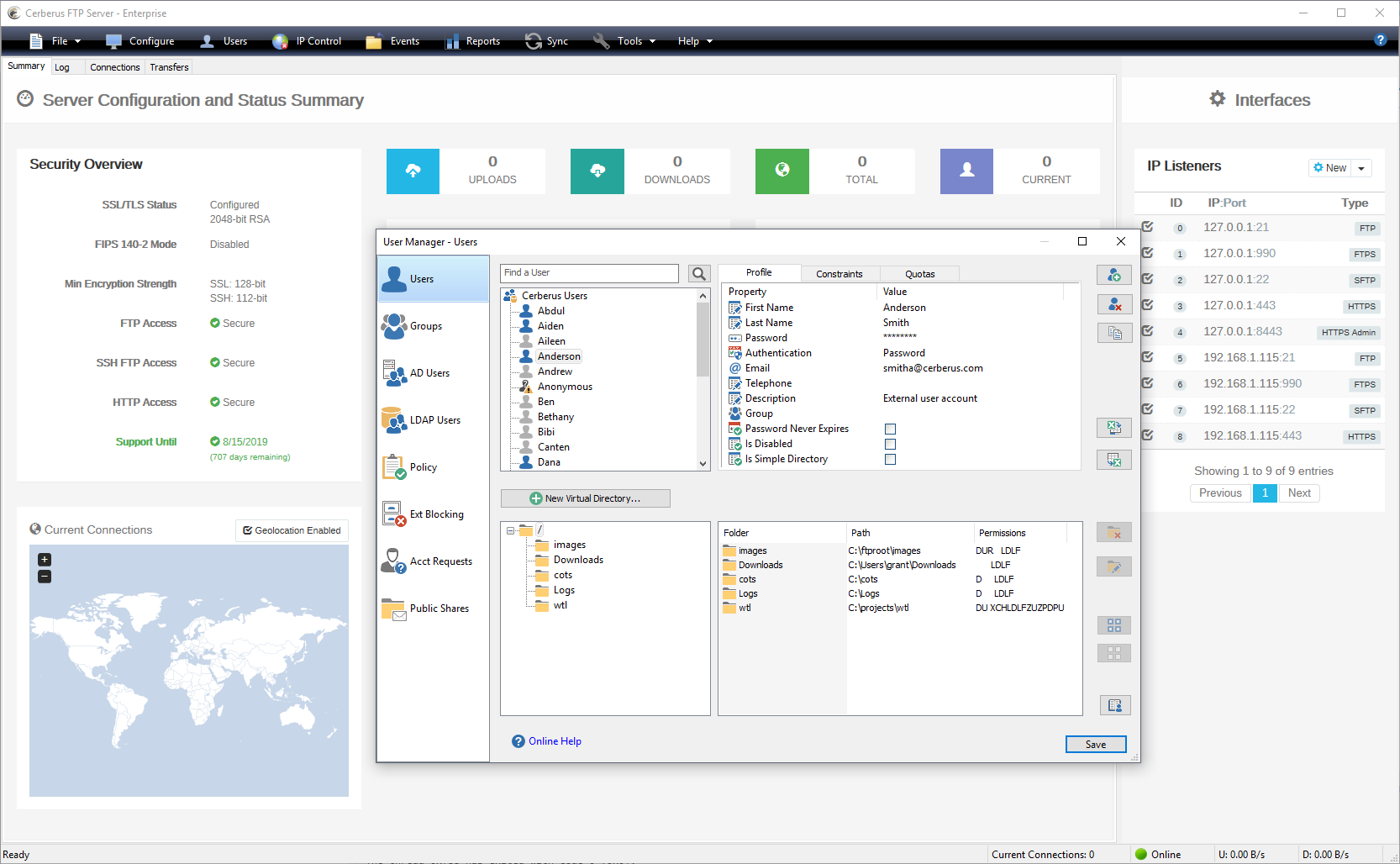Click the path C:\projects\wtl
Image resolution: width=1400 pixels, height=864 pixels.
(878, 608)
